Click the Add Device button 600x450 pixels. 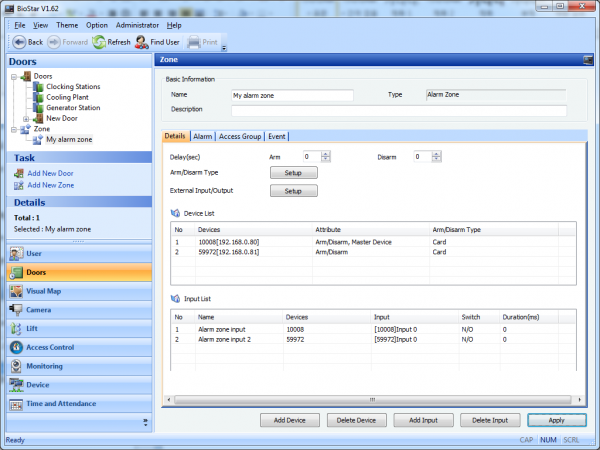(x=289, y=420)
